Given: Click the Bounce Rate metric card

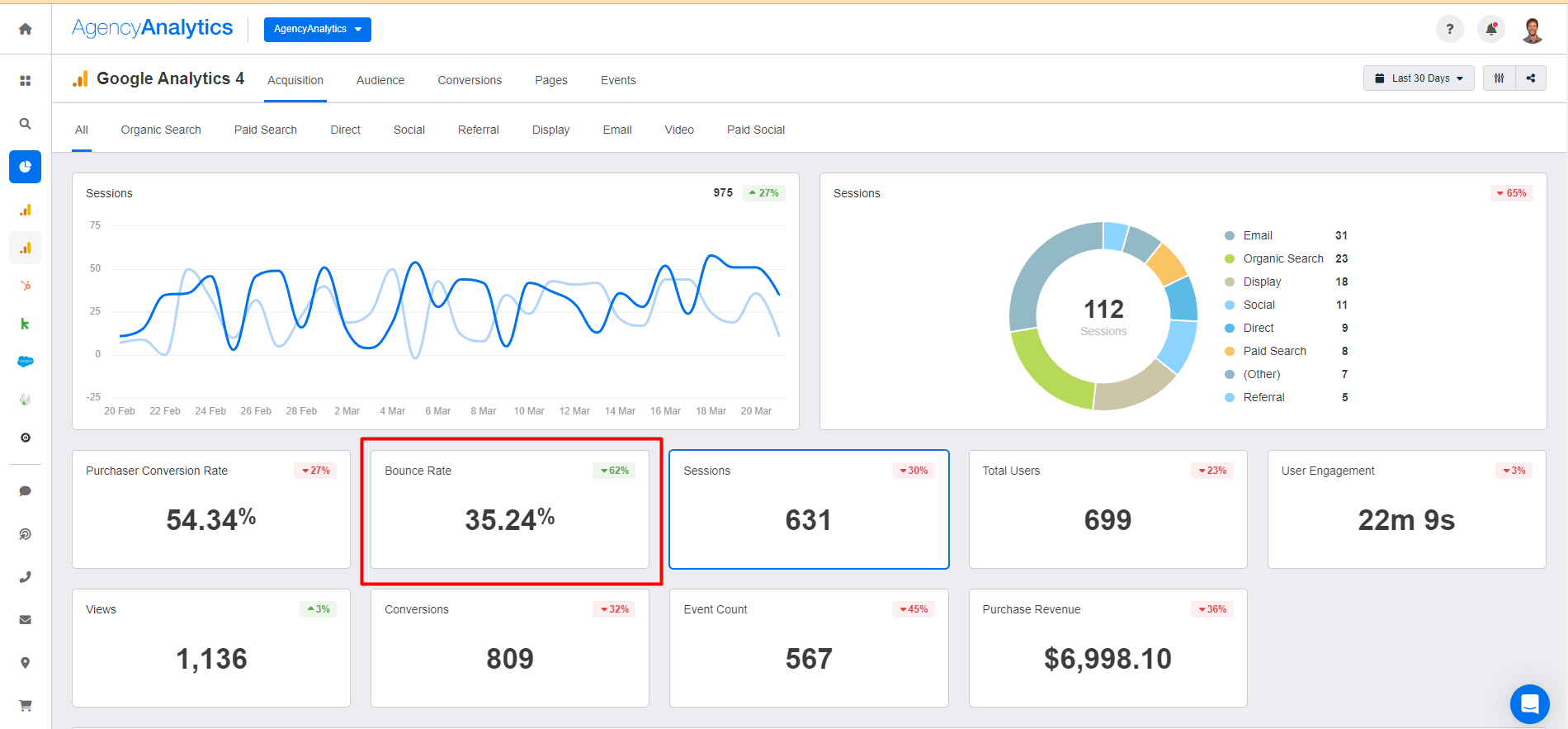Looking at the screenshot, I should (510, 509).
